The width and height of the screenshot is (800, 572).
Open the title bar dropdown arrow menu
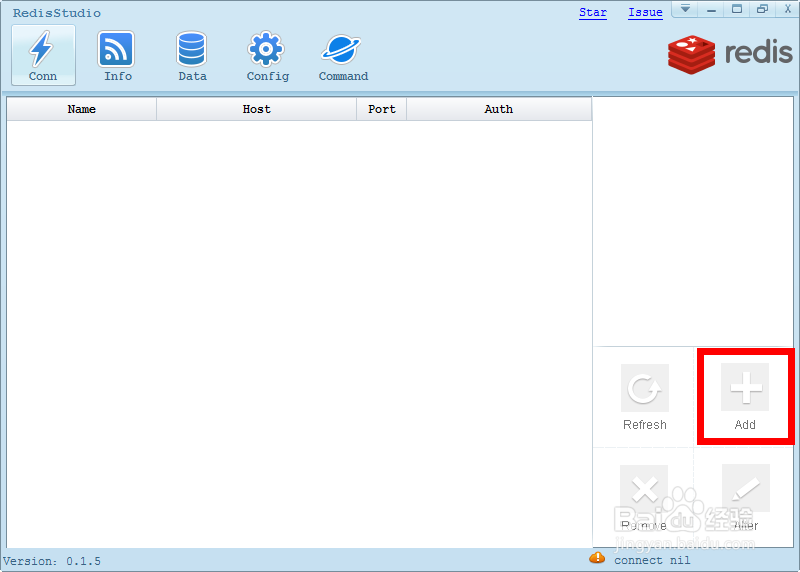[x=685, y=9]
